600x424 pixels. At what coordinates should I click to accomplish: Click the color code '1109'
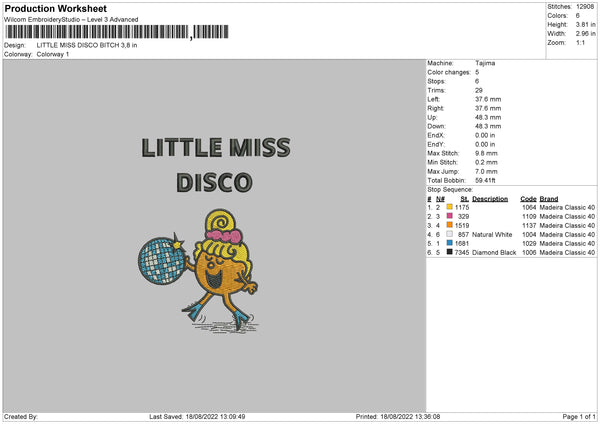click(x=529, y=217)
